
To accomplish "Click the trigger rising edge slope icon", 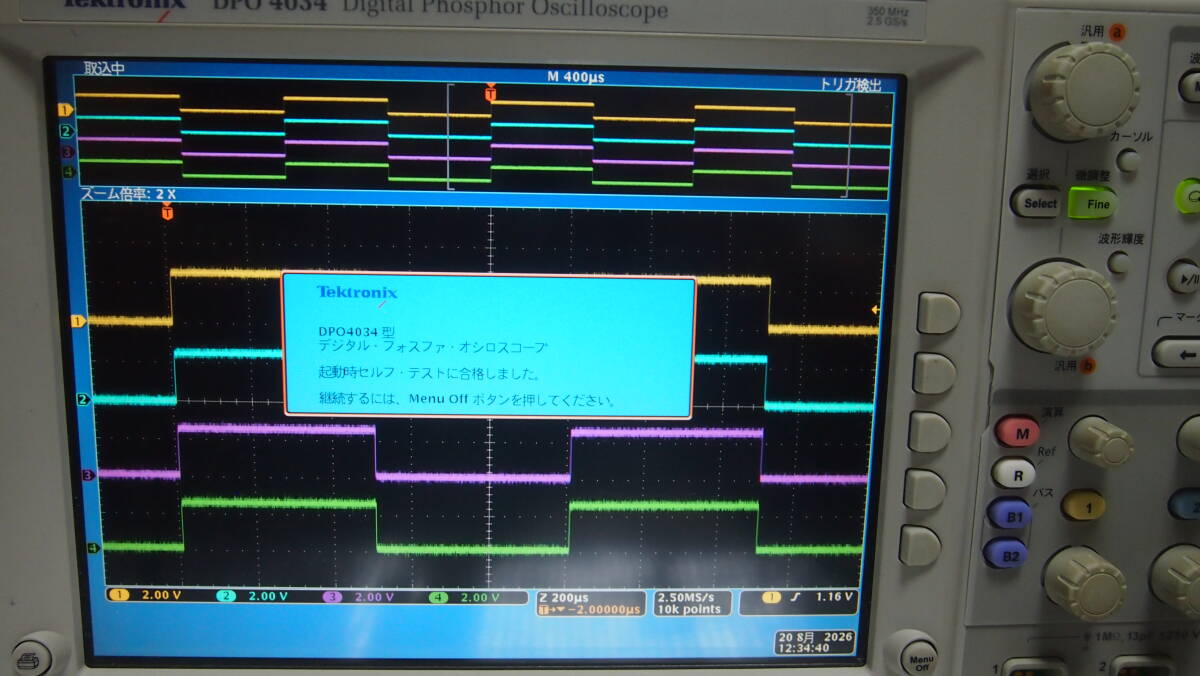I will pos(796,596).
